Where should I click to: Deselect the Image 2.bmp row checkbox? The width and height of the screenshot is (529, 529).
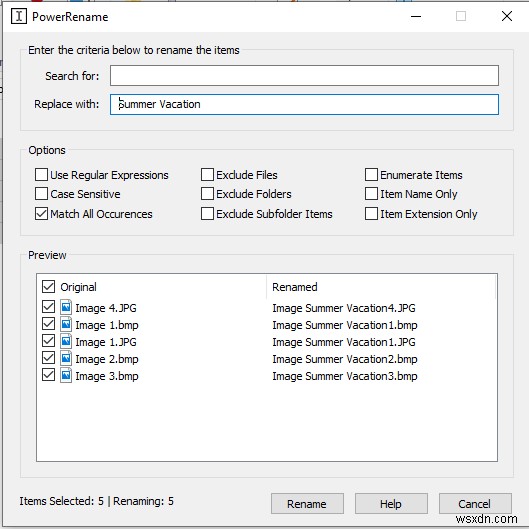[x=48, y=358]
